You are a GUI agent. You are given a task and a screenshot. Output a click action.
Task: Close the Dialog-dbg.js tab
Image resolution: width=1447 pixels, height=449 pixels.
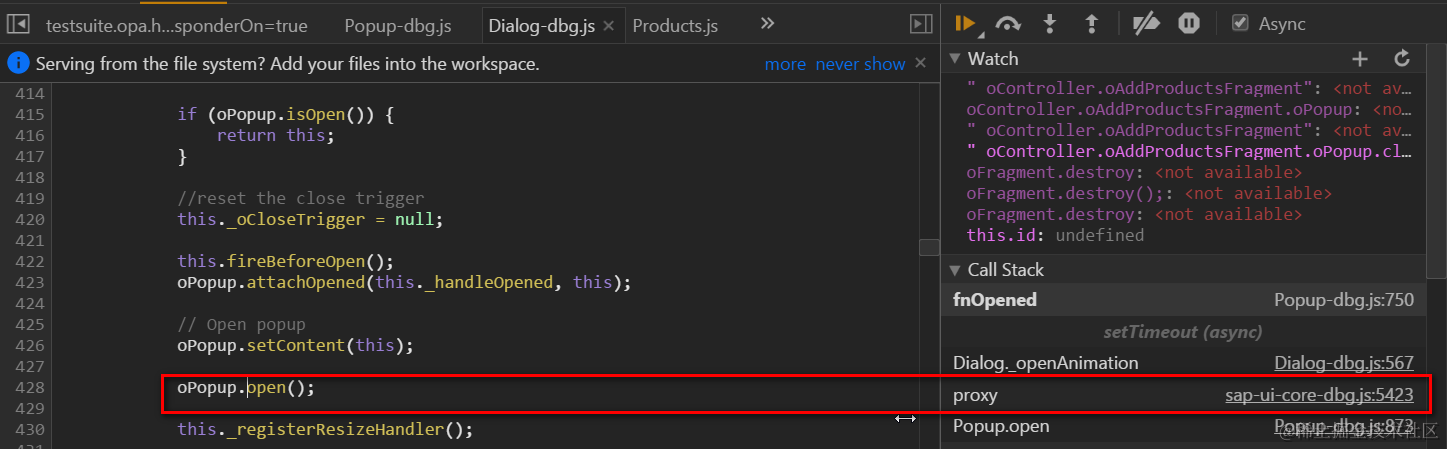(607, 26)
